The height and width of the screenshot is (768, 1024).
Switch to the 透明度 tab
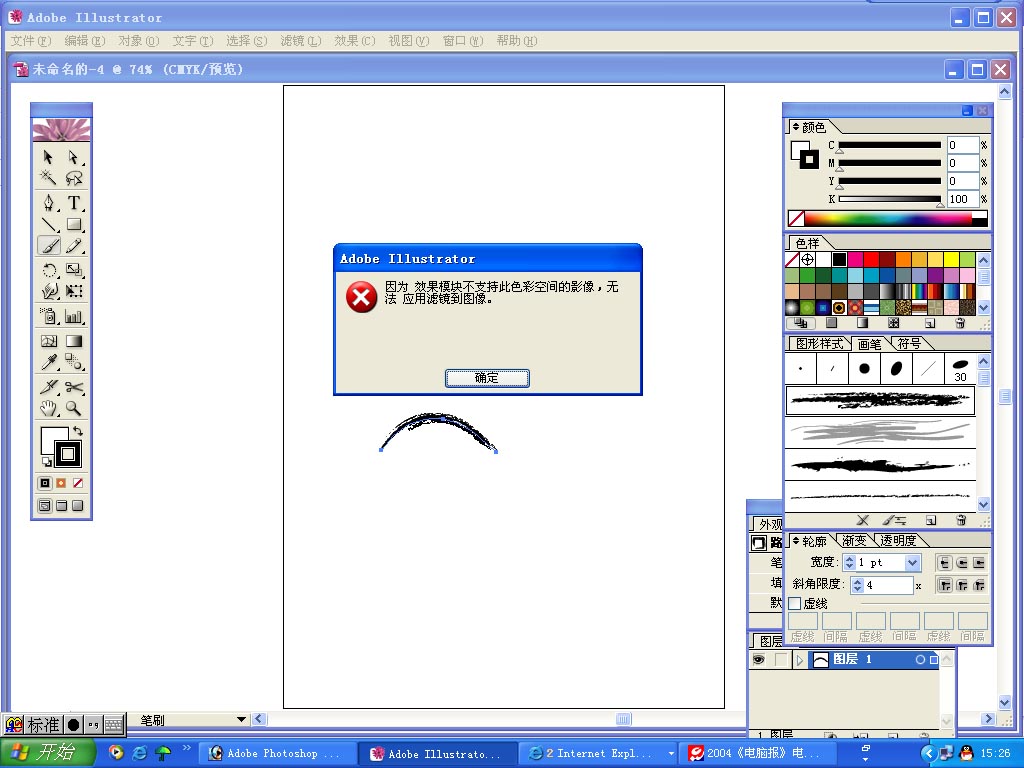[898, 541]
